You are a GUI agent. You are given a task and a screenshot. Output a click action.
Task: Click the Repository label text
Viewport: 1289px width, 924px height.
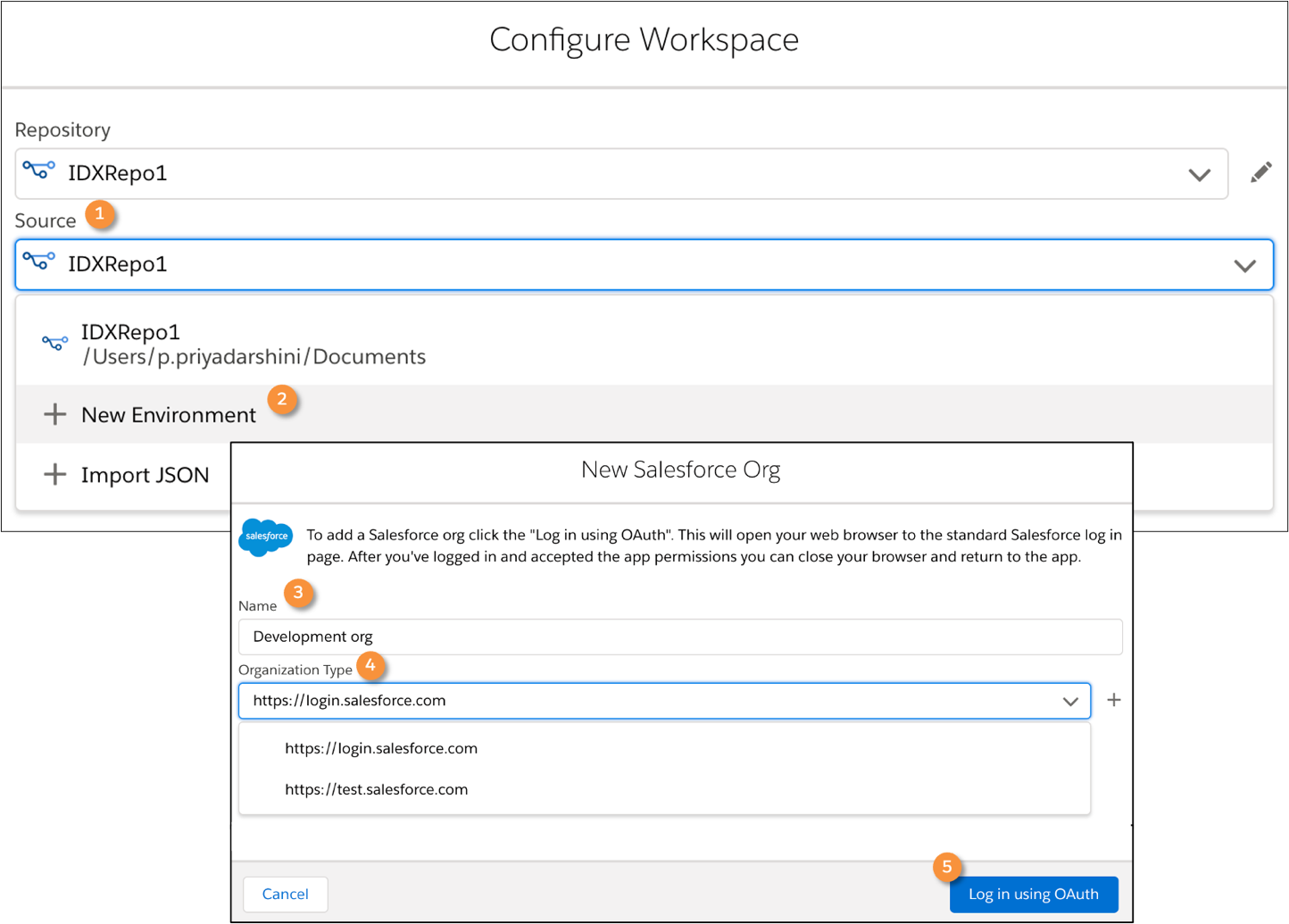tap(62, 129)
